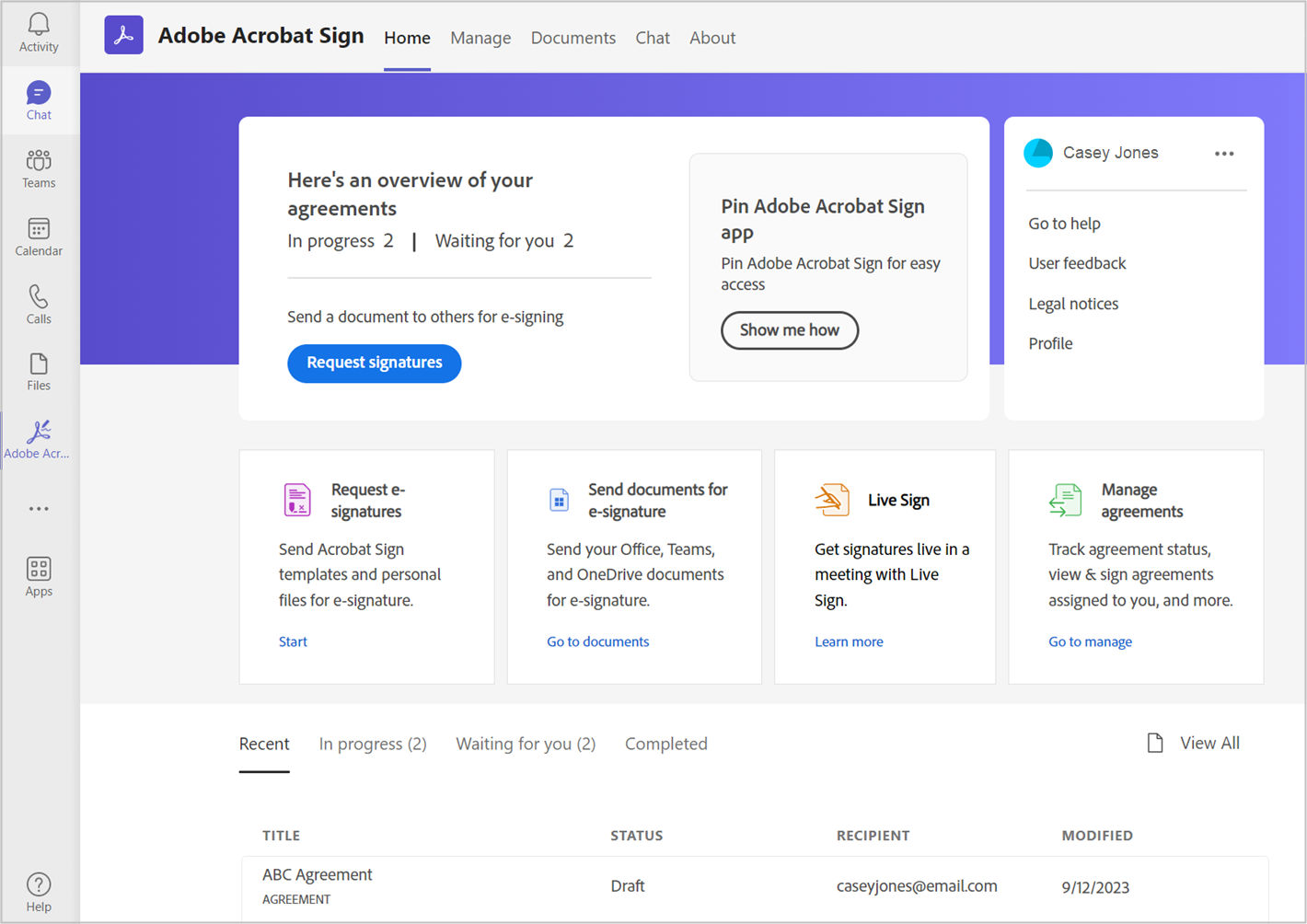Click the Waiting for you 2 overview count
The image size is (1307, 924).
point(504,241)
